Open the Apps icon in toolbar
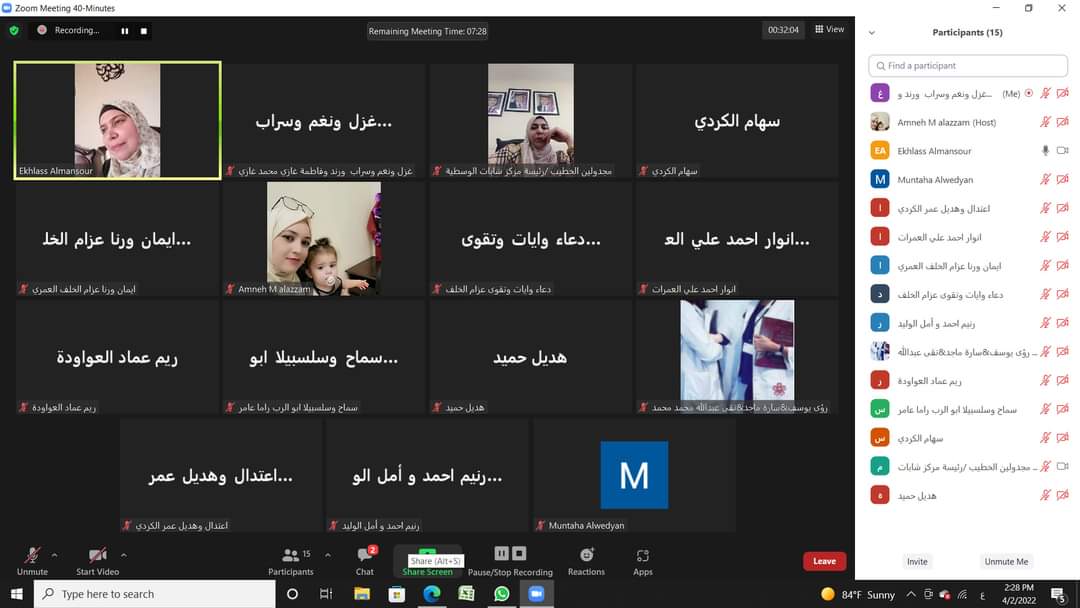The width and height of the screenshot is (1080, 608). (643, 556)
